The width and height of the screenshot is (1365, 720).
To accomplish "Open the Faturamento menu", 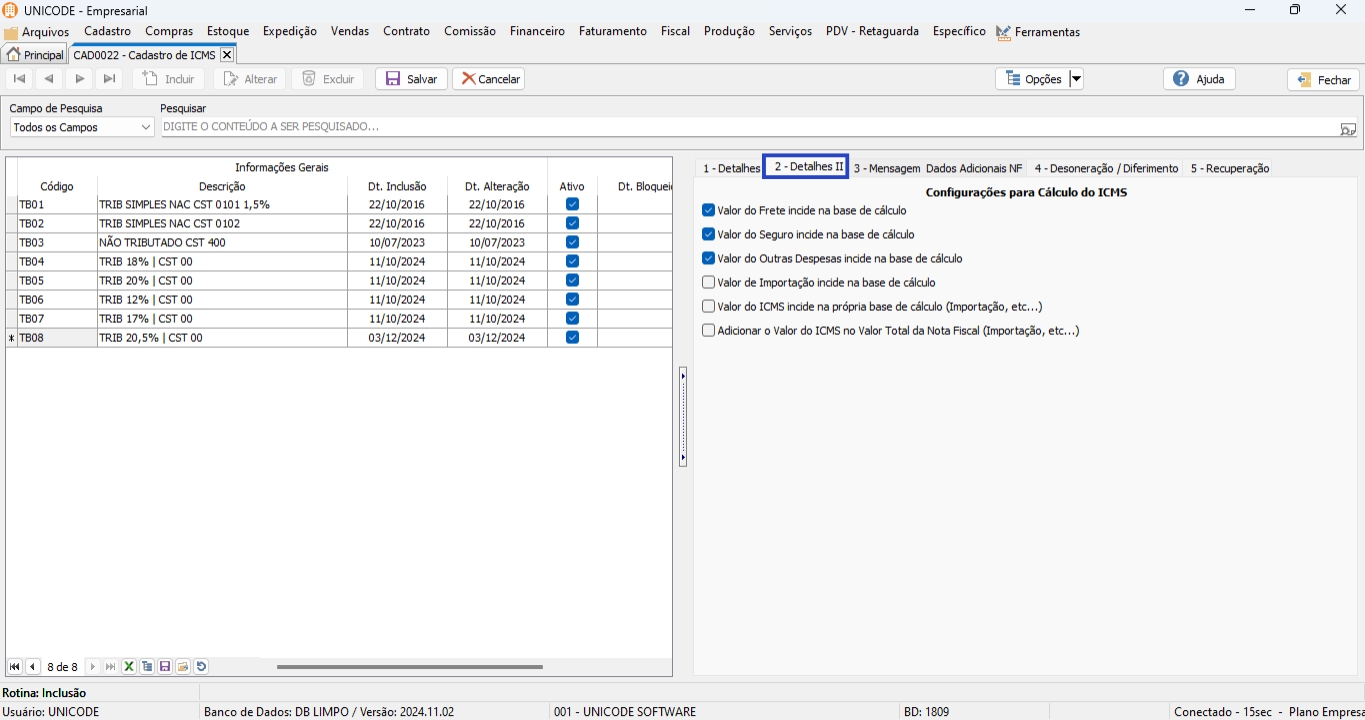I will click(612, 31).
